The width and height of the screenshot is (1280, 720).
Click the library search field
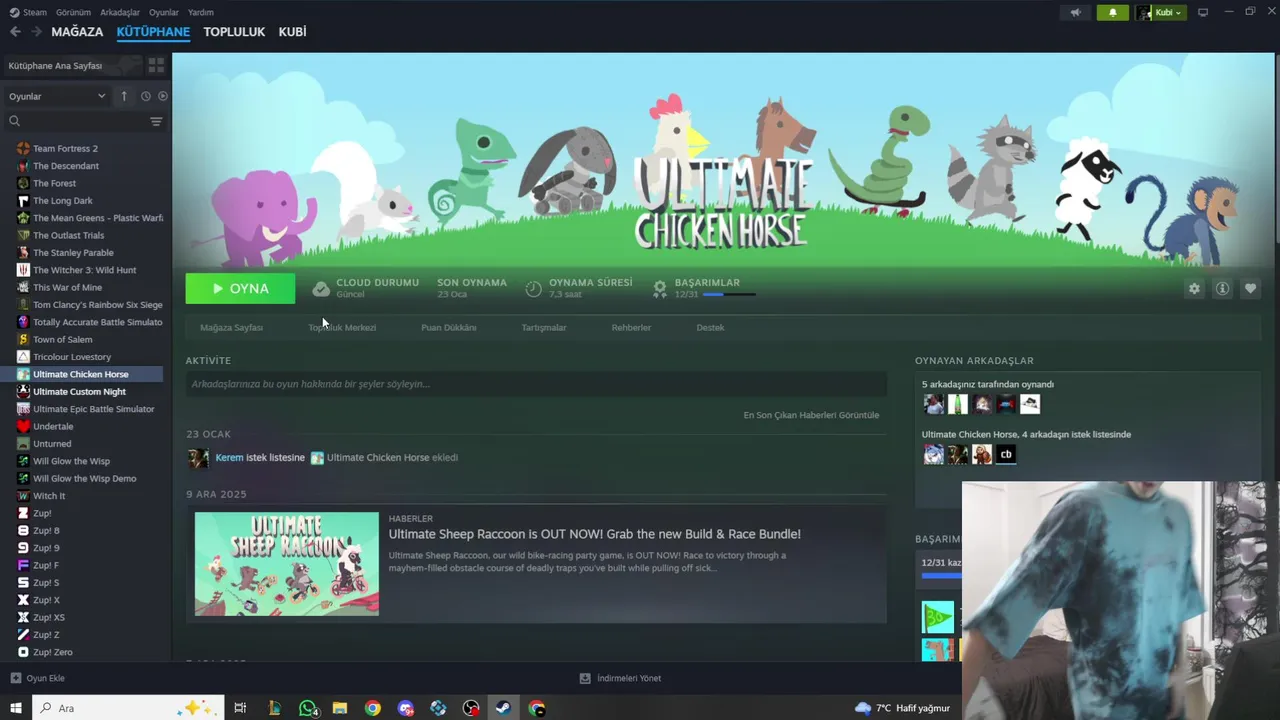pyautogui.click(x=76, y=121)
